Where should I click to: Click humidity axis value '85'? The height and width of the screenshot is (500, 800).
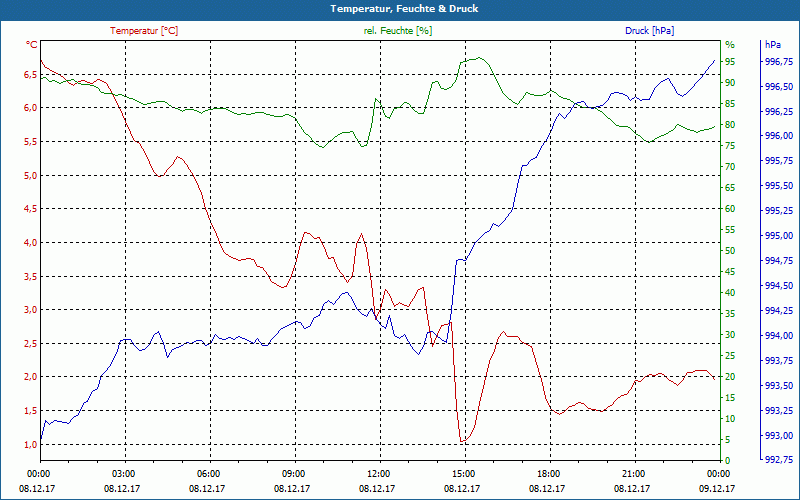[x=730, y=104]
